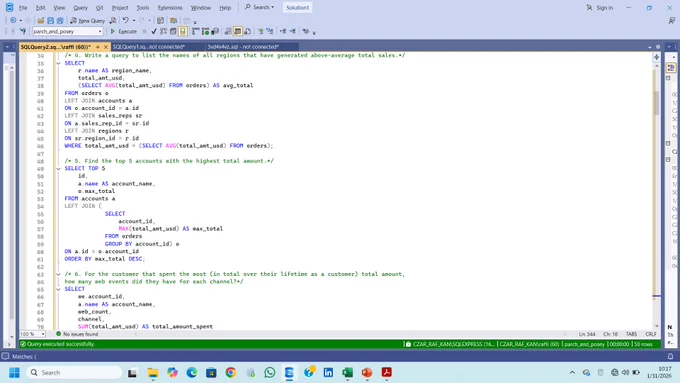The height and width of the screenshot is (383, 680).
Task: Open File Explorer from the taskbar
Action: tap(153, 373)
